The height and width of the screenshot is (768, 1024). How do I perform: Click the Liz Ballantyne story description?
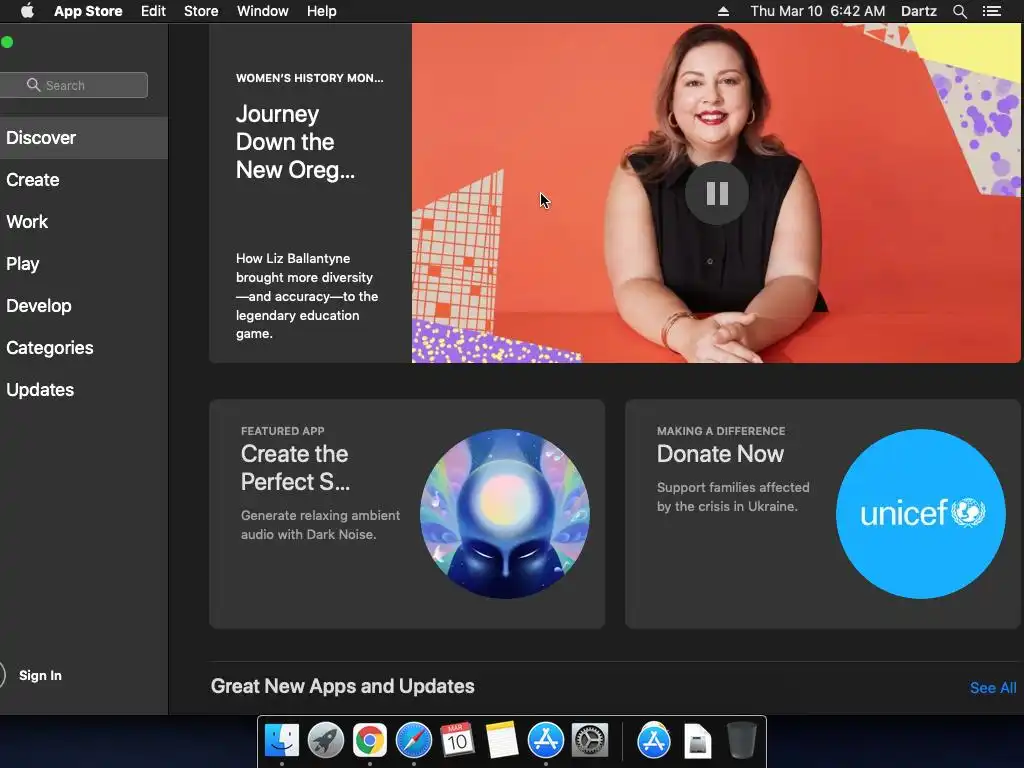tap(307, 296)
